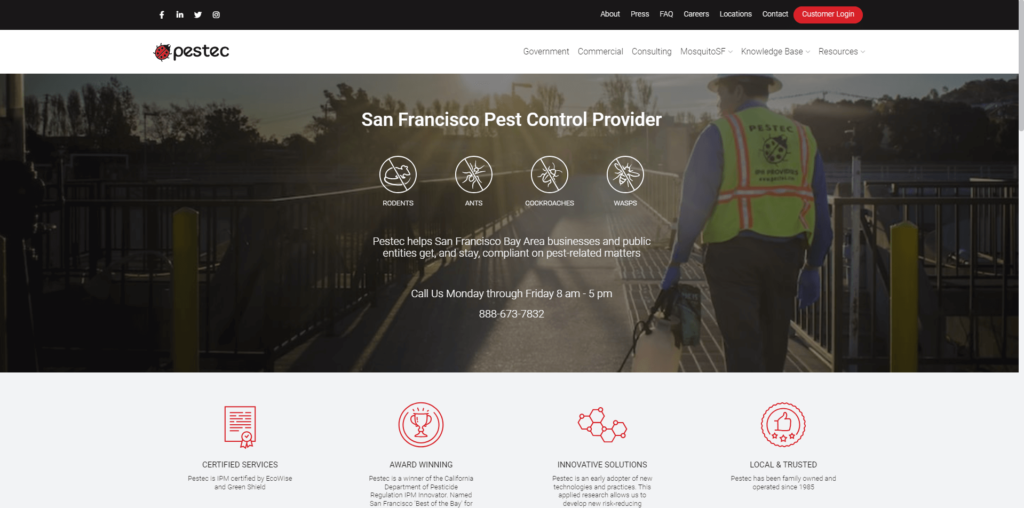Click the page's vertical scrollbar
The image size is (1024, 508).
click(x=1021, y=254)
